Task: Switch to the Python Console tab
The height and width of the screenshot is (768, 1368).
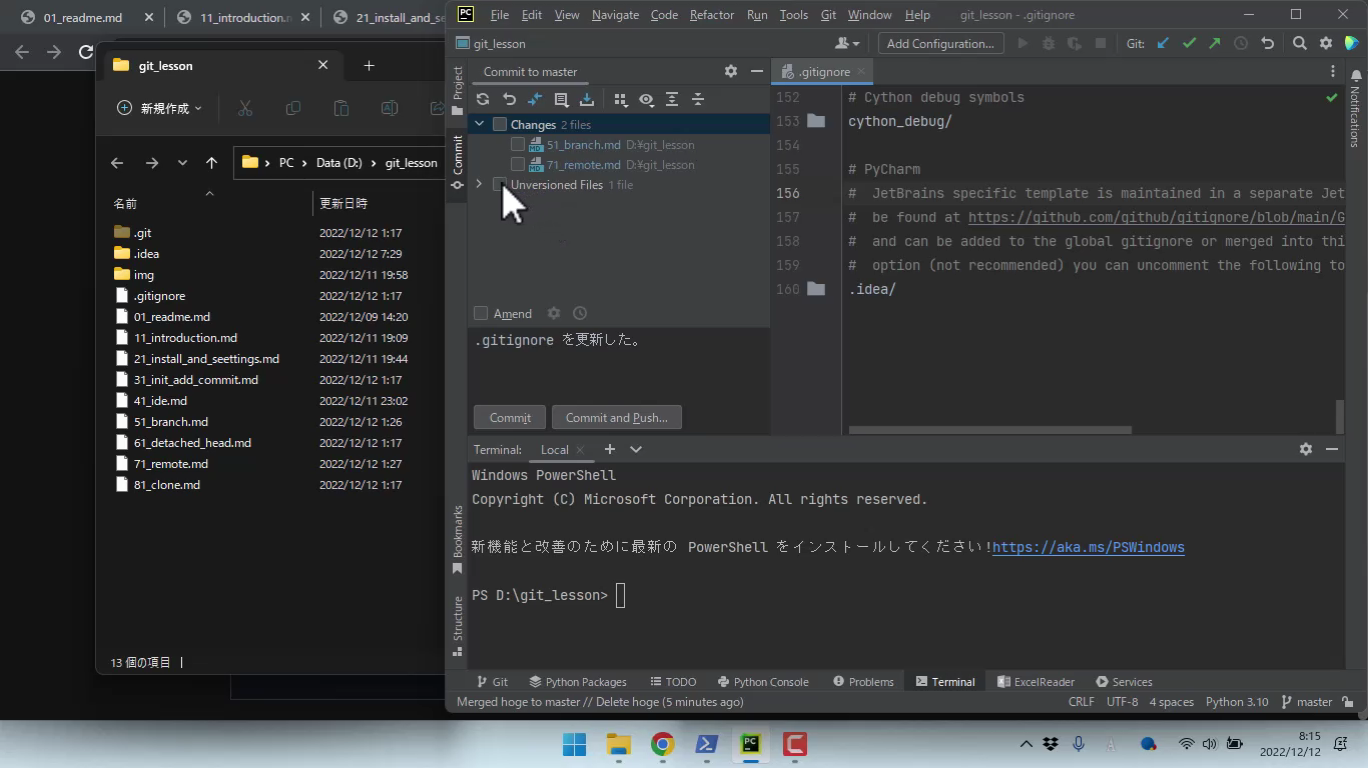Action: click(x=762, y=681)
